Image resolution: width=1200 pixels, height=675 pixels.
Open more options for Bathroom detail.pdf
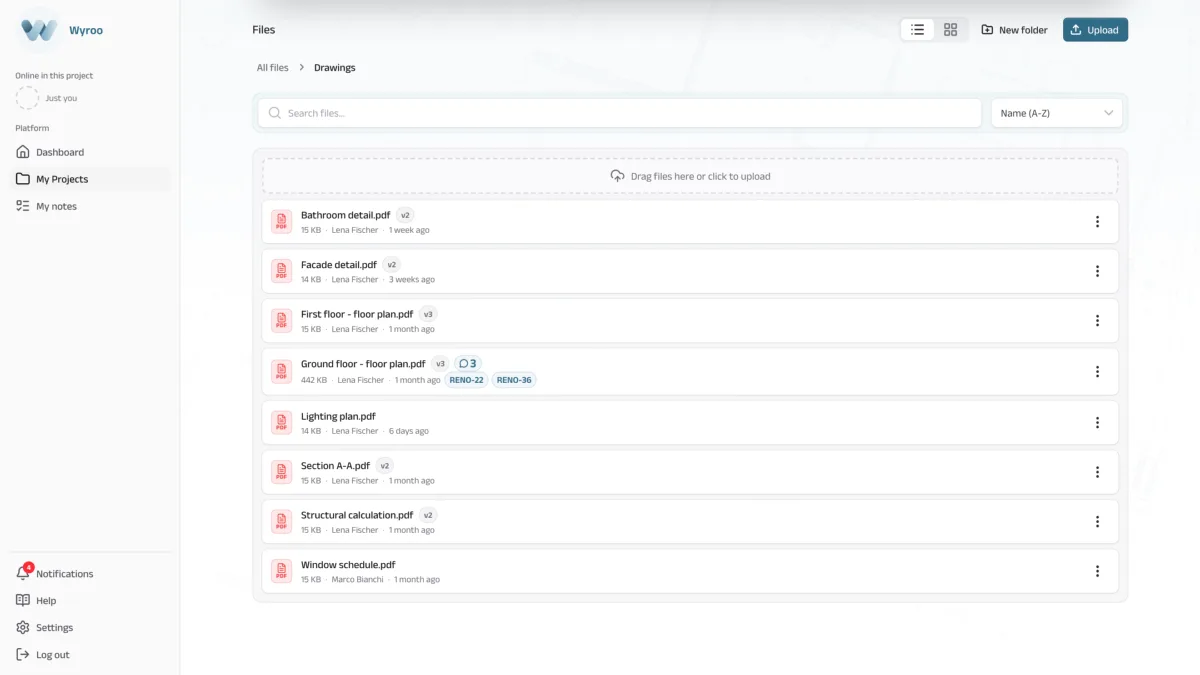[1097, 222]
